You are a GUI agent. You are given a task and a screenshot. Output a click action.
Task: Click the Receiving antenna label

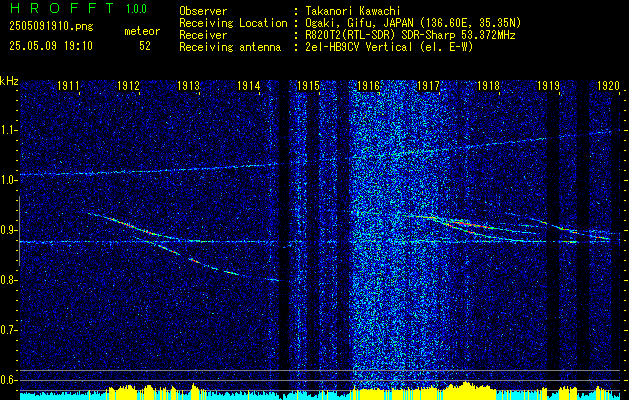230,47
